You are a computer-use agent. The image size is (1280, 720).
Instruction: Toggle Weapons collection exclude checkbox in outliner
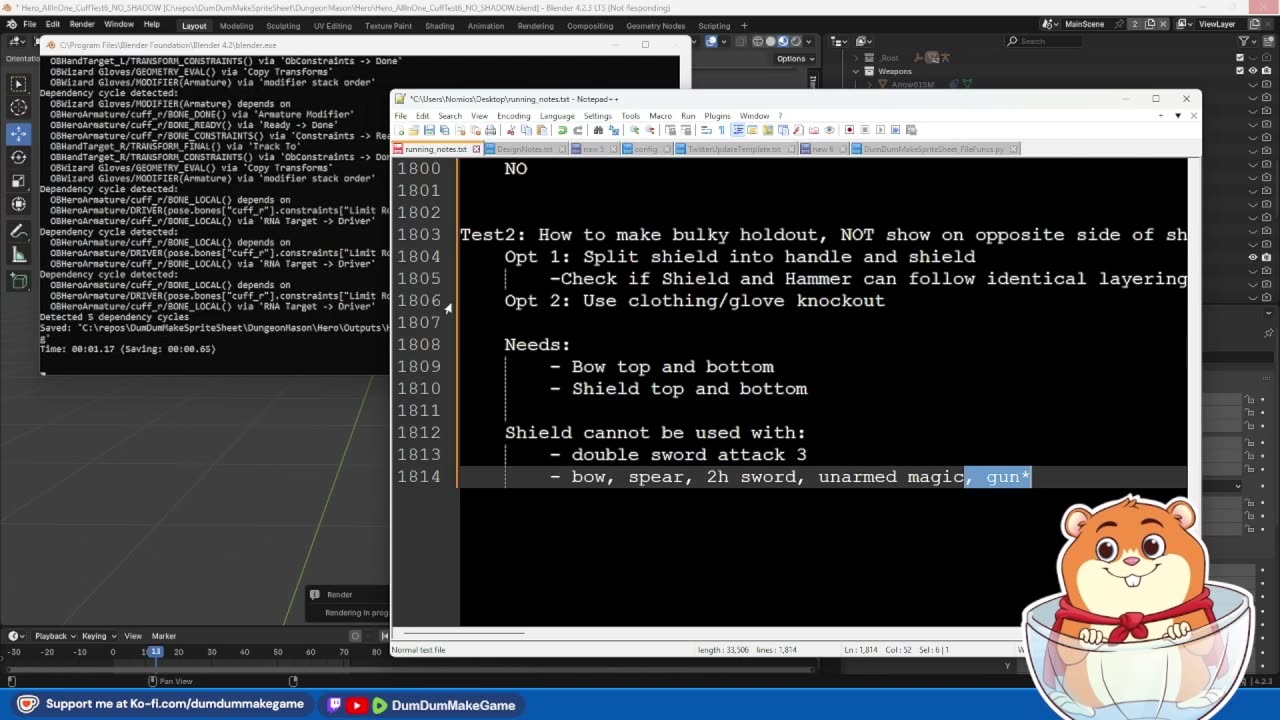(x=1240, y=71)
